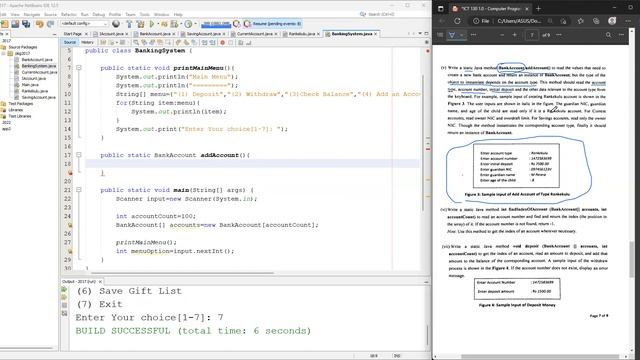Click the Save All icon in NetBeans toolbar
The width and height of the screenshot is (640, 360).
[26, 24]
